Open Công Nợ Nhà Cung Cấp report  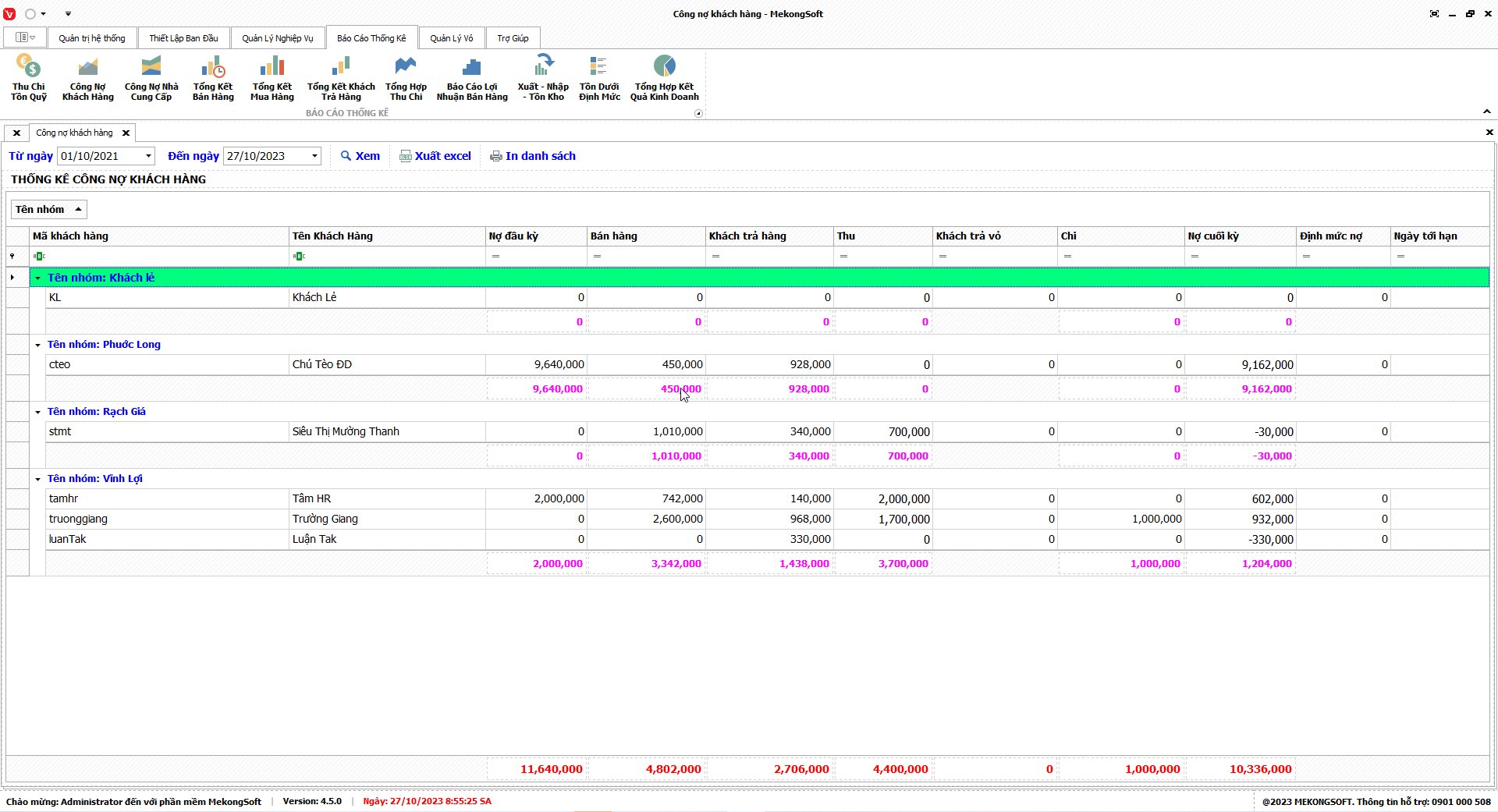[151, 77]
